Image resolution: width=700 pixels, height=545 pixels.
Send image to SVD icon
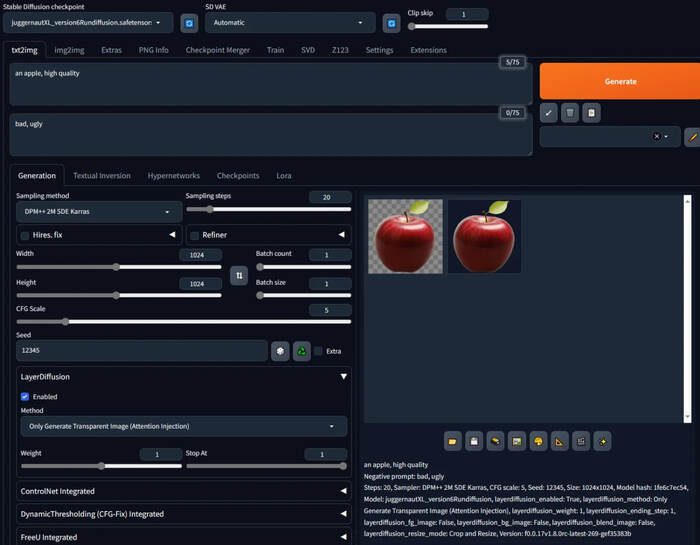(581, 441)
